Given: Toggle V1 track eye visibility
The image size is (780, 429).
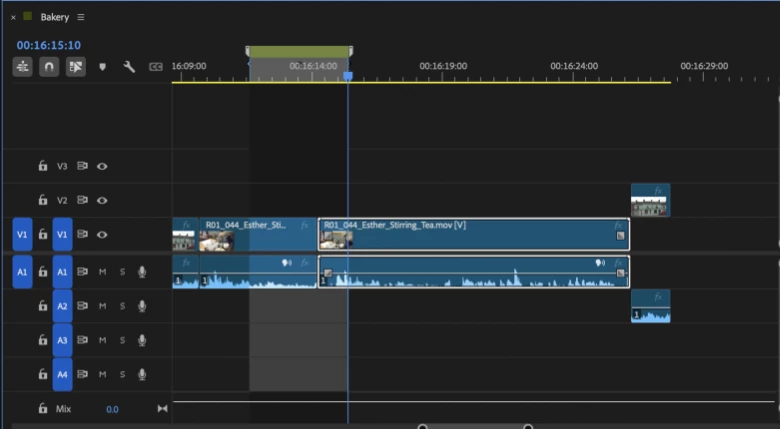Looking at the screenshot, I should click(102, 234).
